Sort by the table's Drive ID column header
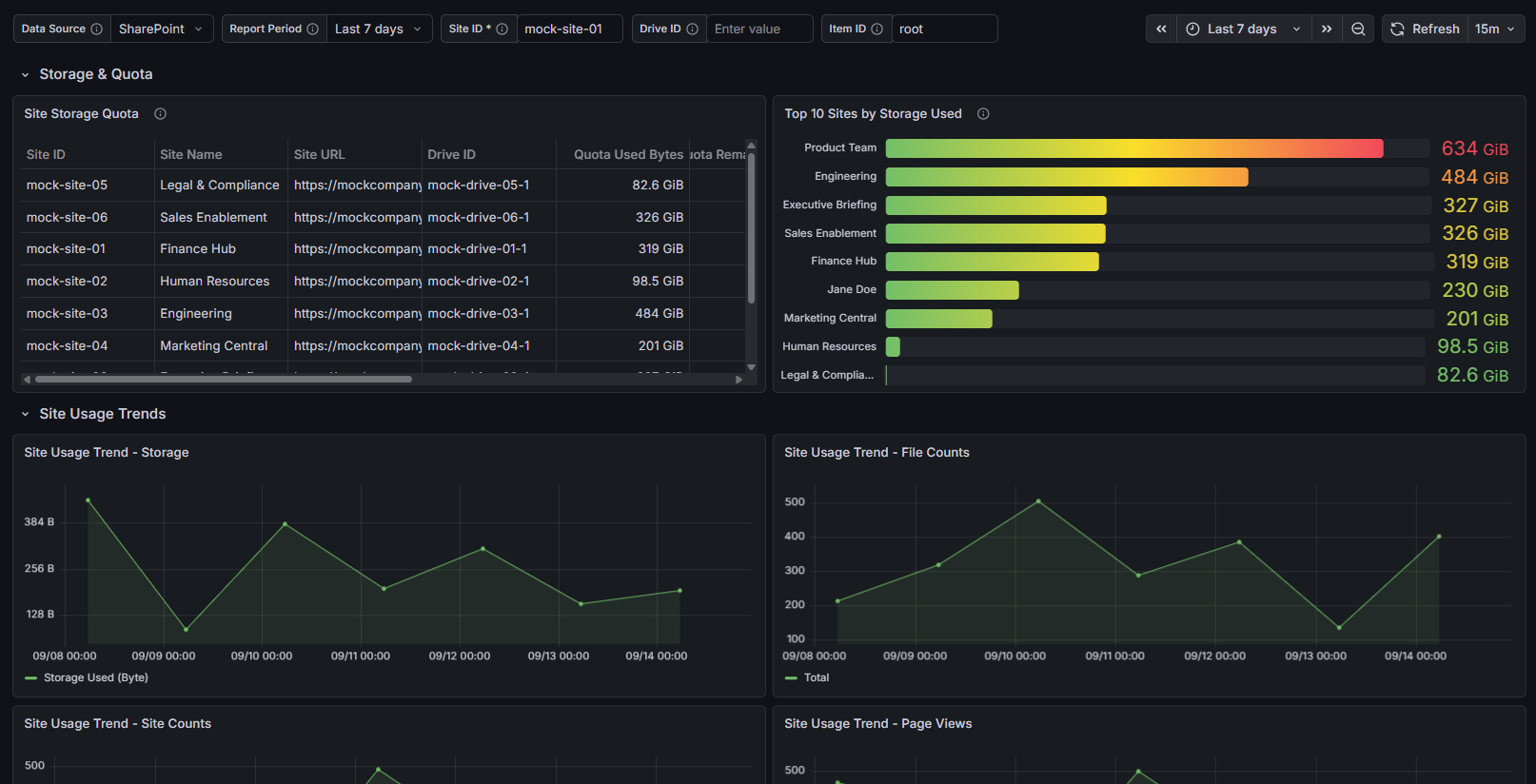Screen dimensions: 1536x784 [x=451, y=154]
